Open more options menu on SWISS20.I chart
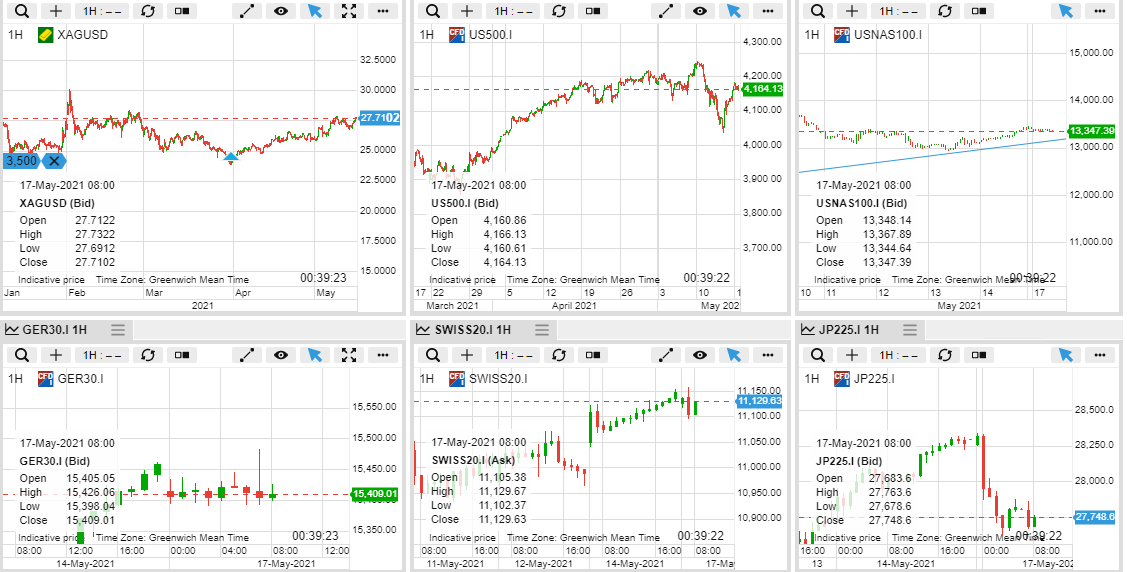This screenshot has width=1127, height=572. (x=768, y=355)
